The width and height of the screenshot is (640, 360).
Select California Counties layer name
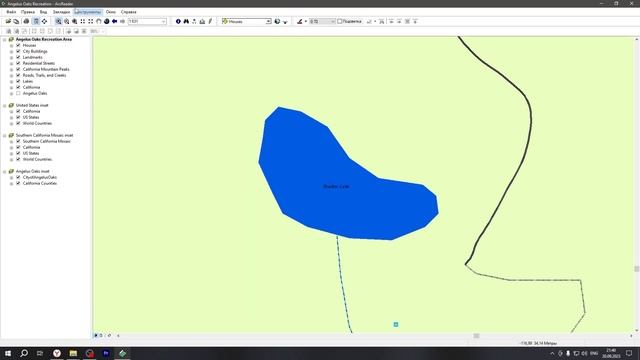40,183
